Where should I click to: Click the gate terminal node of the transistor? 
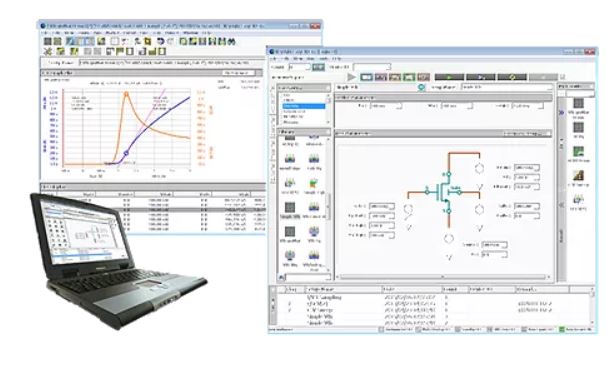tap(427, 192)
